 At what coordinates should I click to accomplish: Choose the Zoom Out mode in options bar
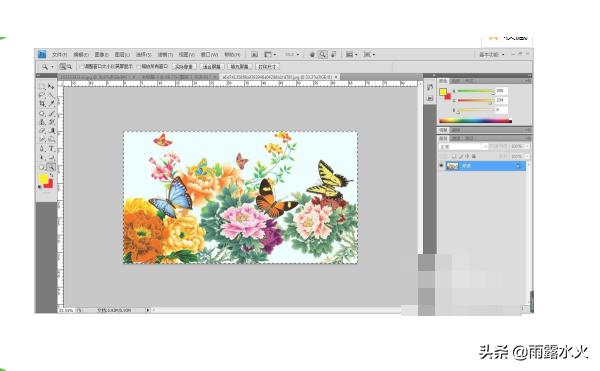[69, 67]
